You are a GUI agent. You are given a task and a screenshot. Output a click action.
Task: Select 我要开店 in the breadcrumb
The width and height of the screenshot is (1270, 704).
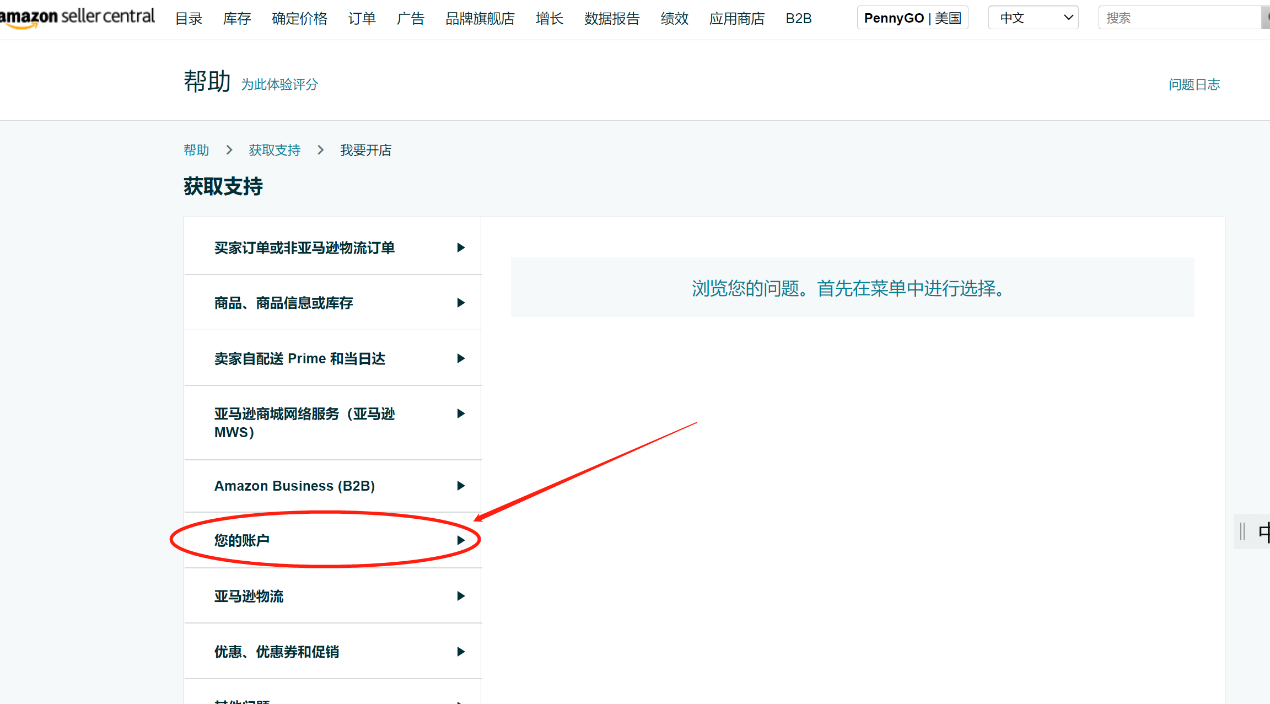(366, 150)
